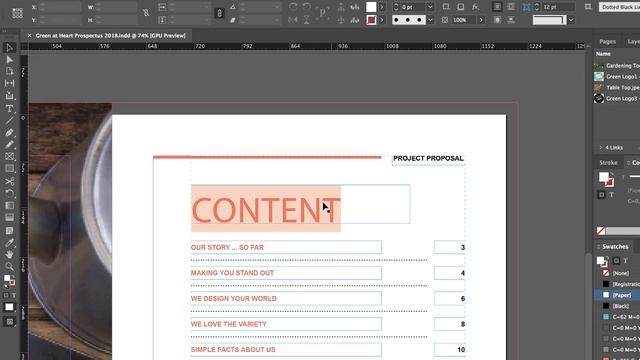
Task: Open the object style Dotted Black Line dropdown
Action: [619, 7]
